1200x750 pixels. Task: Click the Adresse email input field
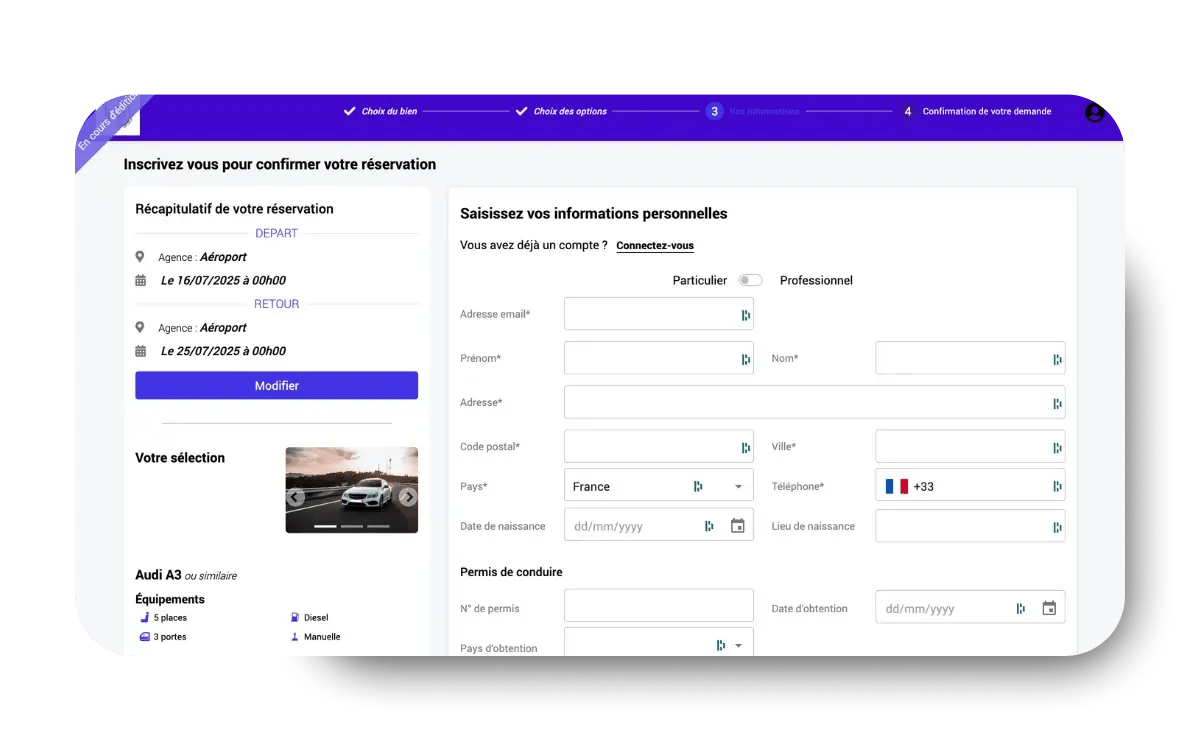(659, 314)
